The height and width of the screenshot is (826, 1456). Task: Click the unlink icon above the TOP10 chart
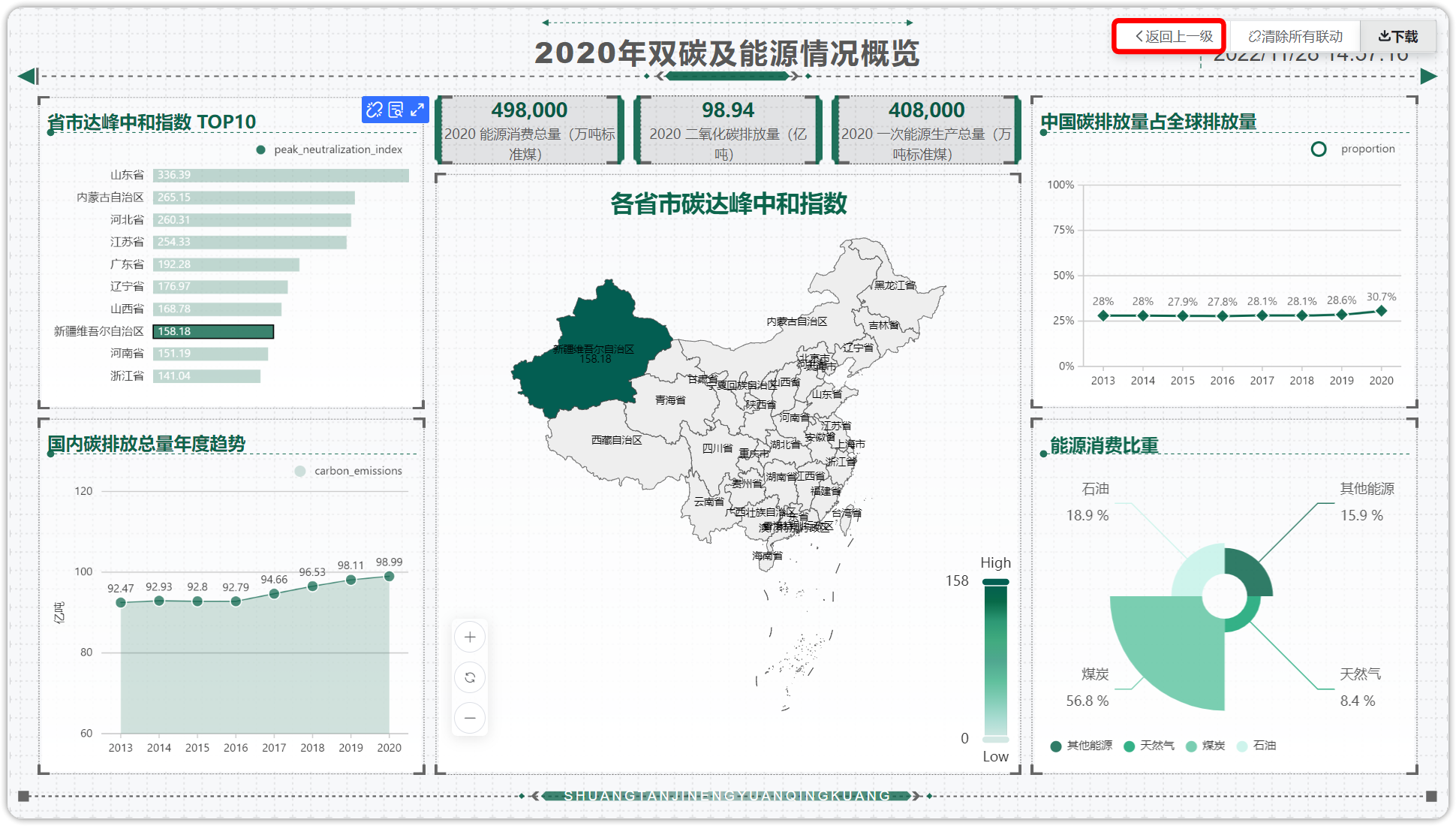(x=374, y=110)
